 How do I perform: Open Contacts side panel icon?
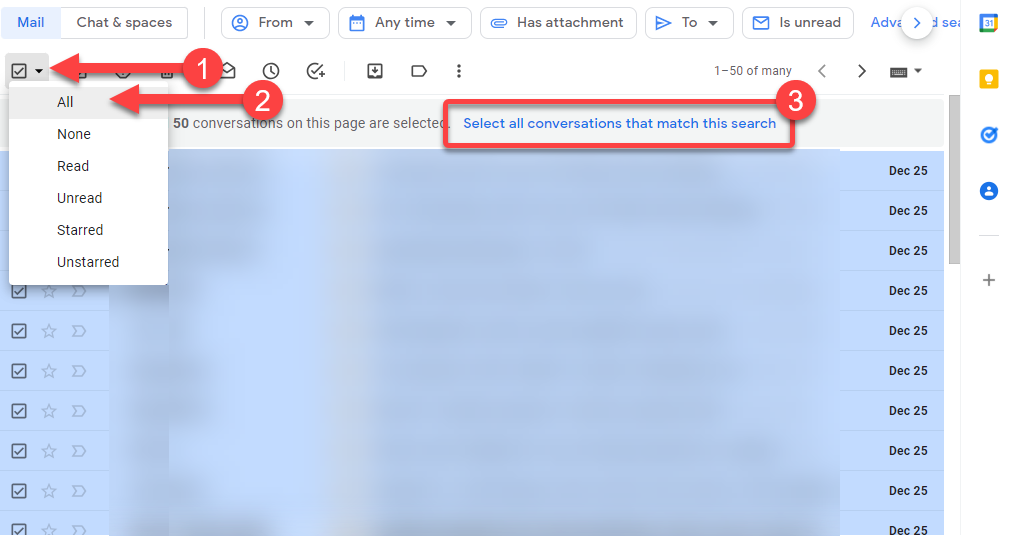click(988, 191)
